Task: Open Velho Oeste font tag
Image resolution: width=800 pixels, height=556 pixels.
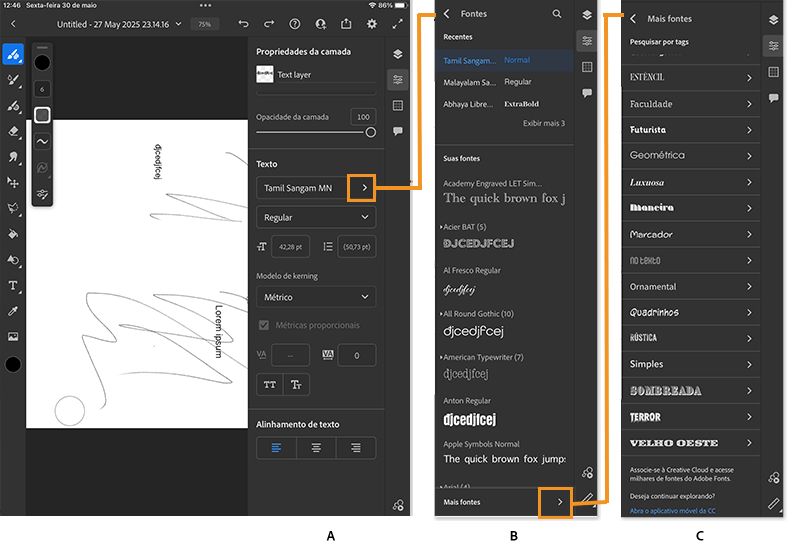Action: pos(691,443)
